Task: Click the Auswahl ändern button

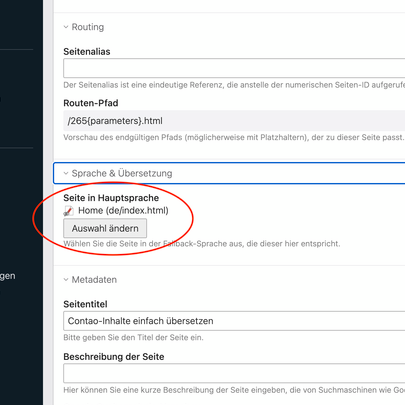Action: tap(105, 228)
